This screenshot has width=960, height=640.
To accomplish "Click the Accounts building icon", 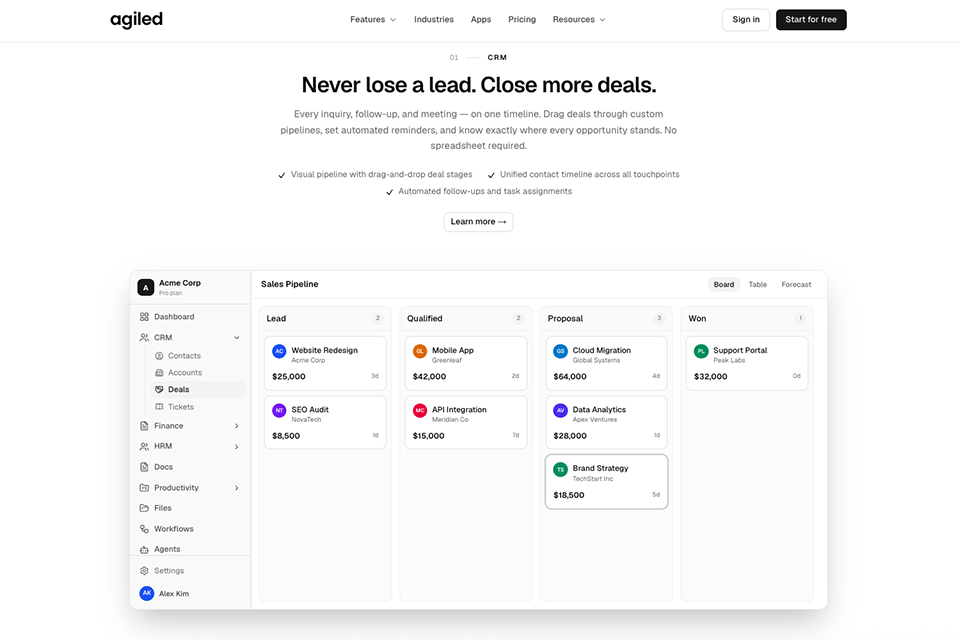I will tap(159, 372).
